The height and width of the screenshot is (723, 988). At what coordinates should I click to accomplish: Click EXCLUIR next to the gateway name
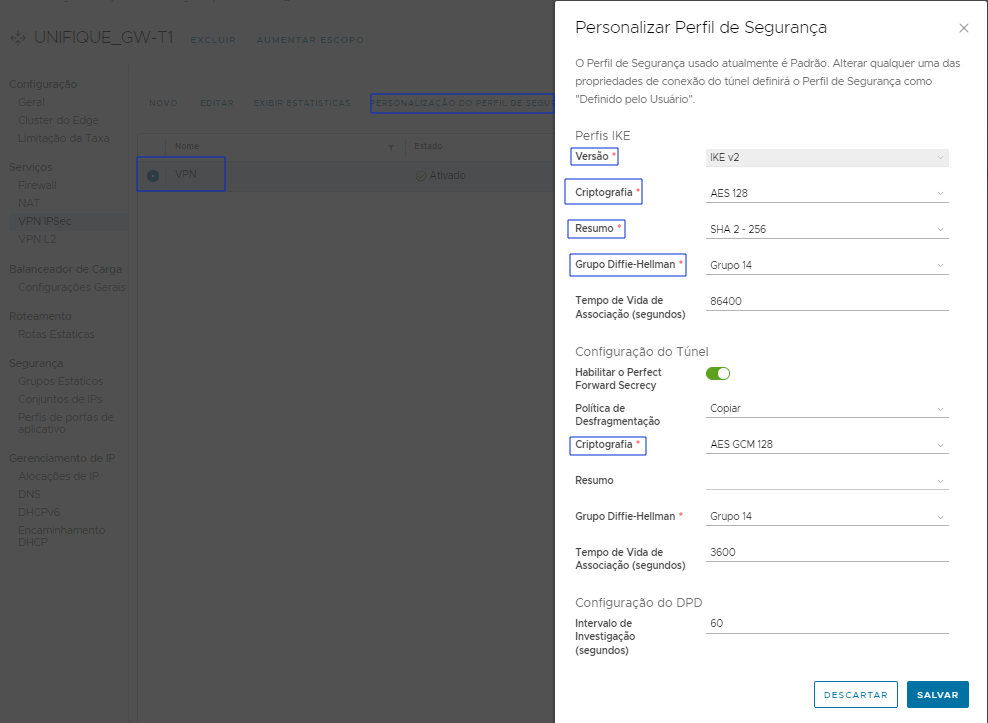tap(213, 40)
